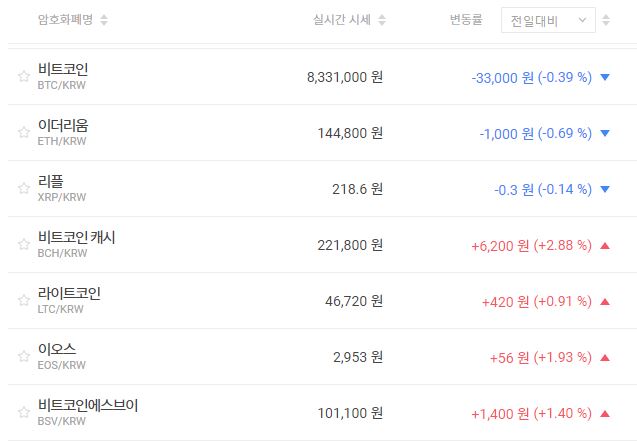Sort by 암호화폐명 column arrows

click(105, 20)
